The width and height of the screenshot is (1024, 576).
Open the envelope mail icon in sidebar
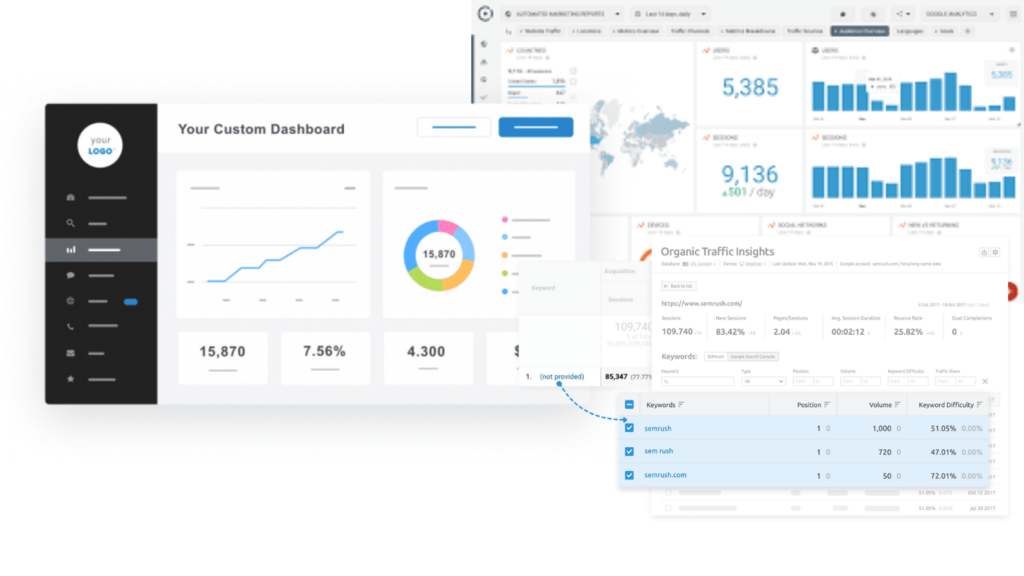71,353
